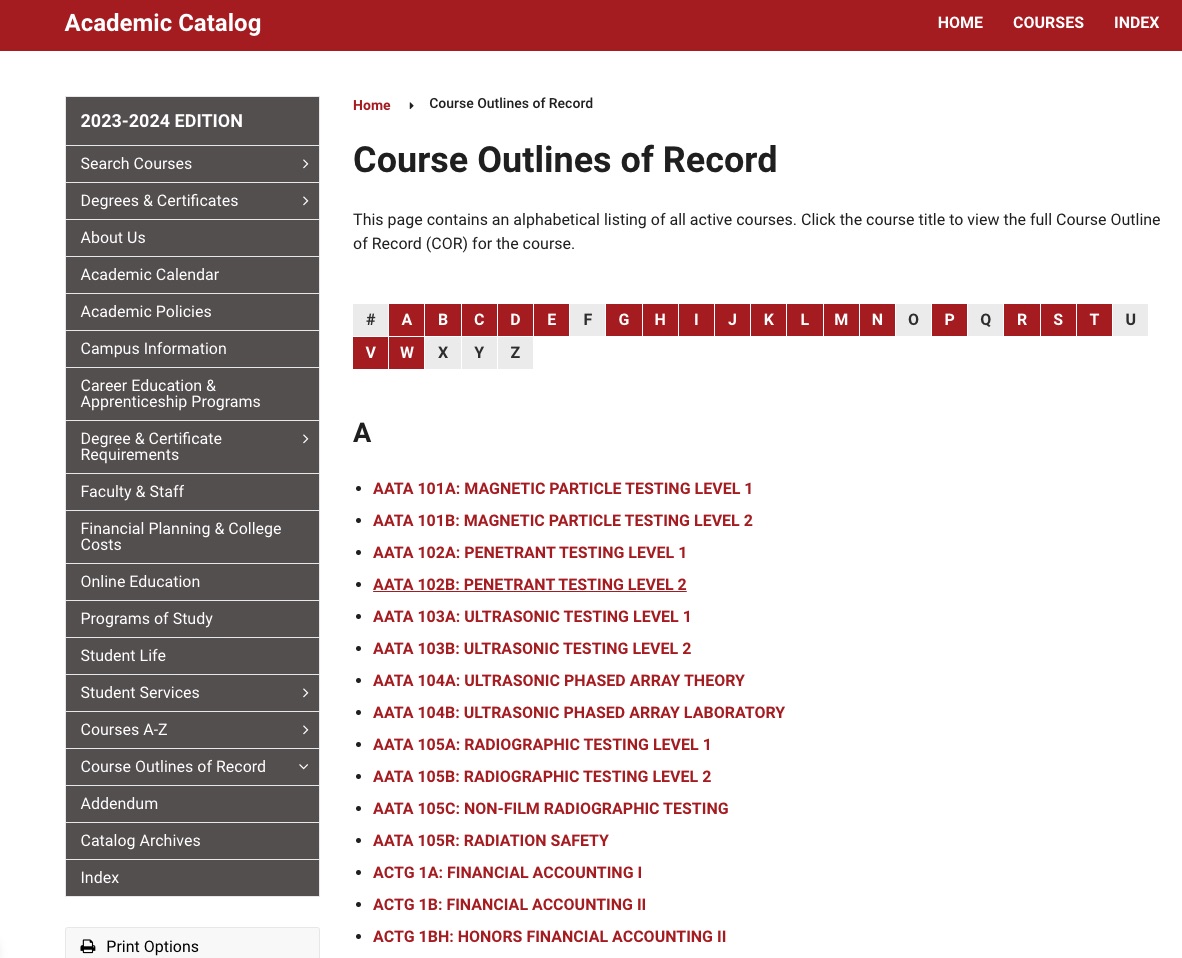Expand the Student Services submenu arrow
This screenshot has width=1182, height=958.
coord(305,693)
